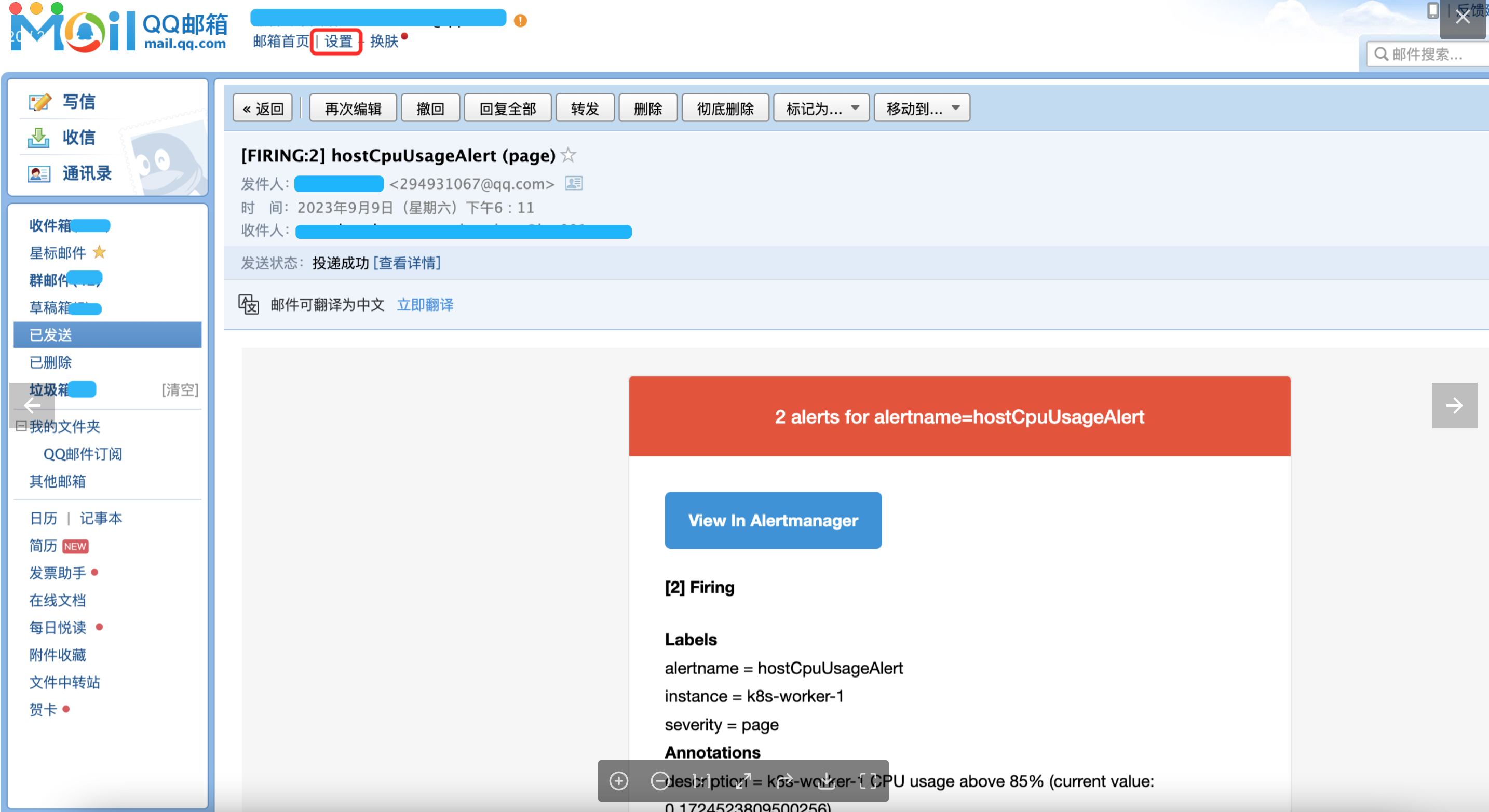Go to previous image with left arrow

32,405
